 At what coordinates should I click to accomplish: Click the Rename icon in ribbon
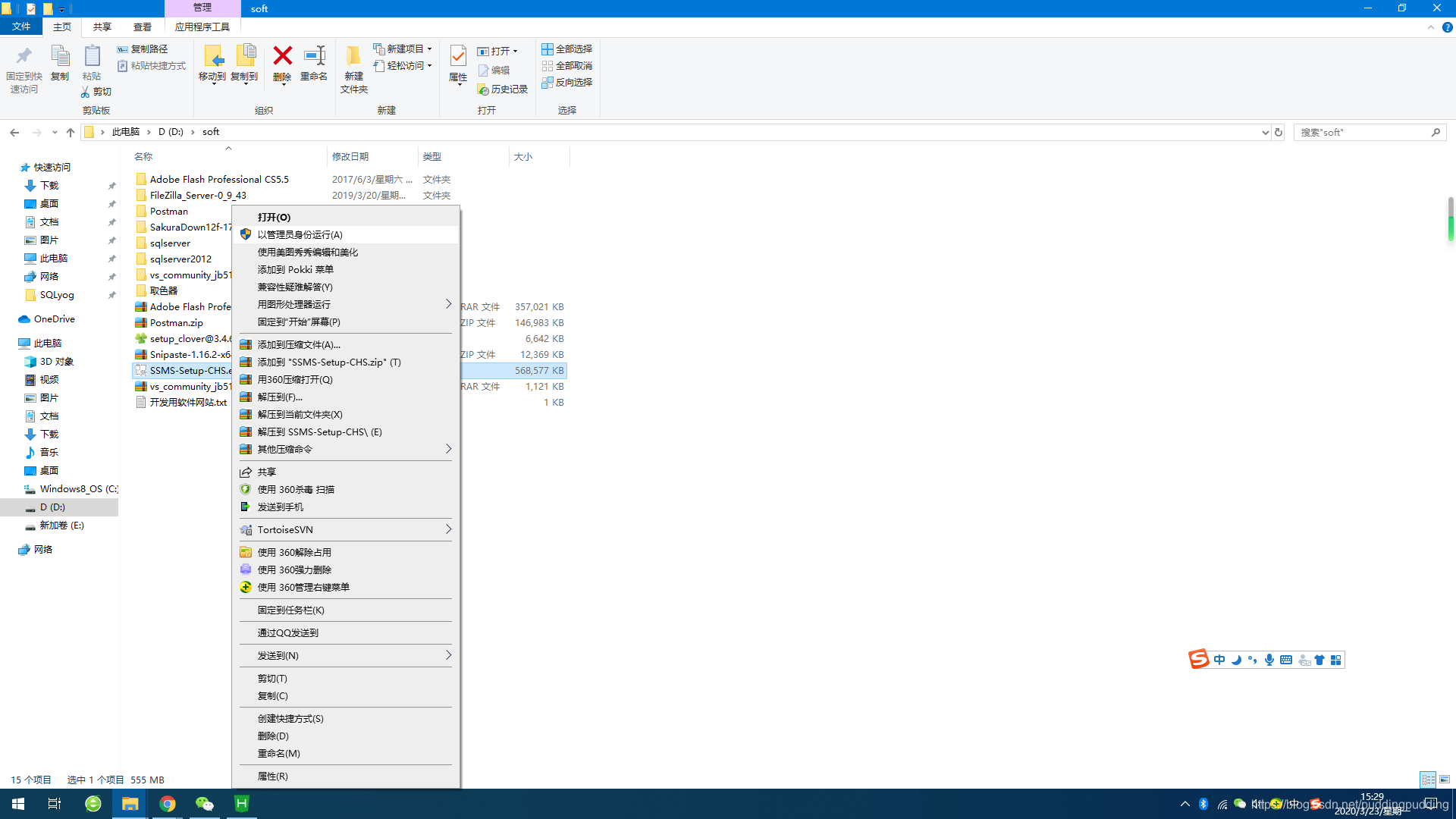pos(314,57)
